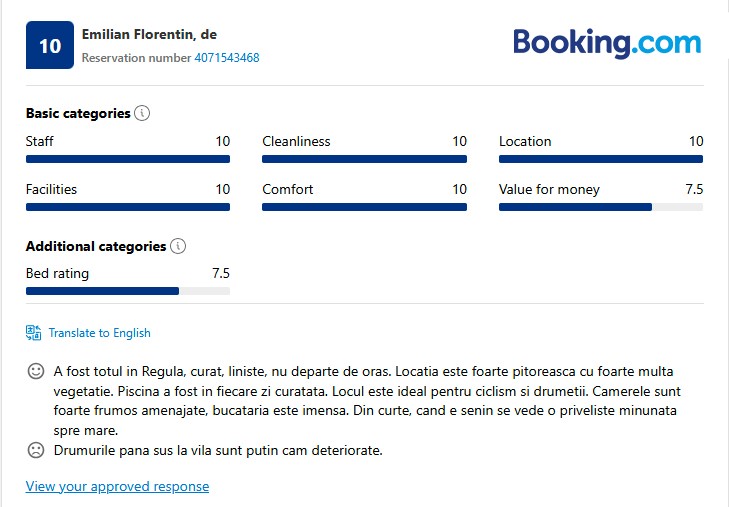Open reservation number 4071543468
The width and height of the screenshot is (729, 507).
[x=226, y=58]
